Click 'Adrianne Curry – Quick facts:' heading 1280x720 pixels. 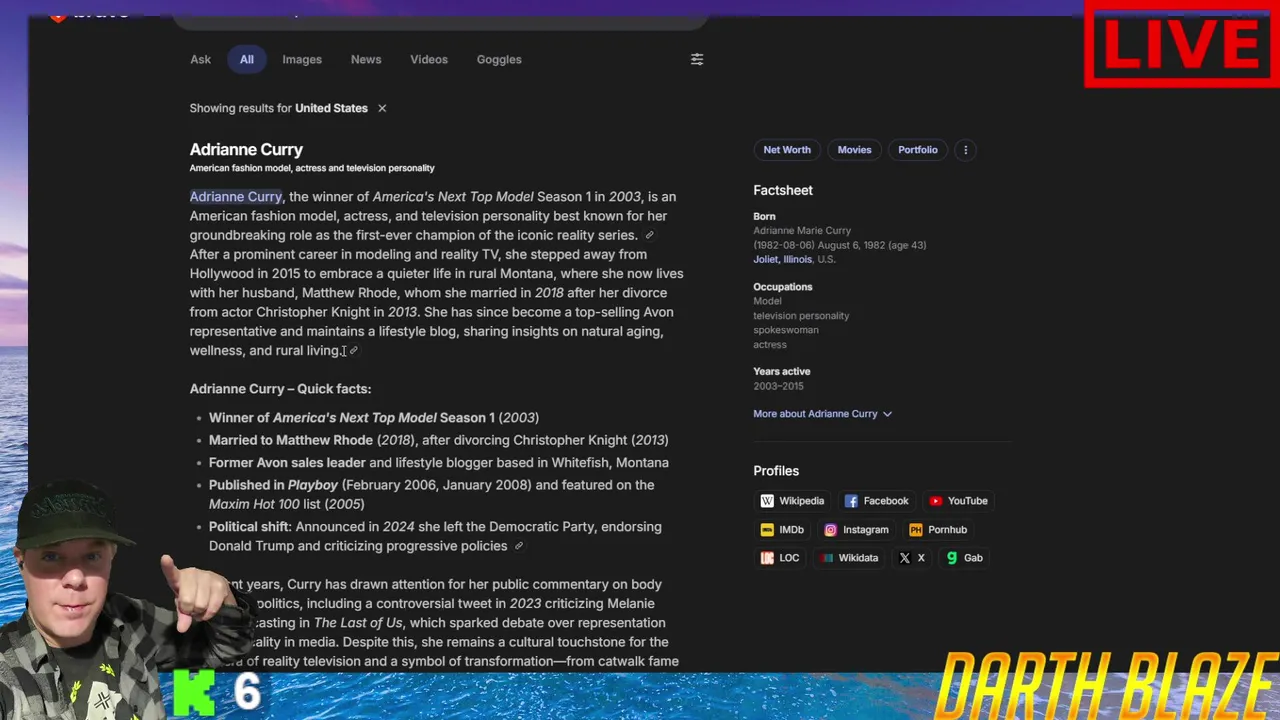click(x=280, y=389)
